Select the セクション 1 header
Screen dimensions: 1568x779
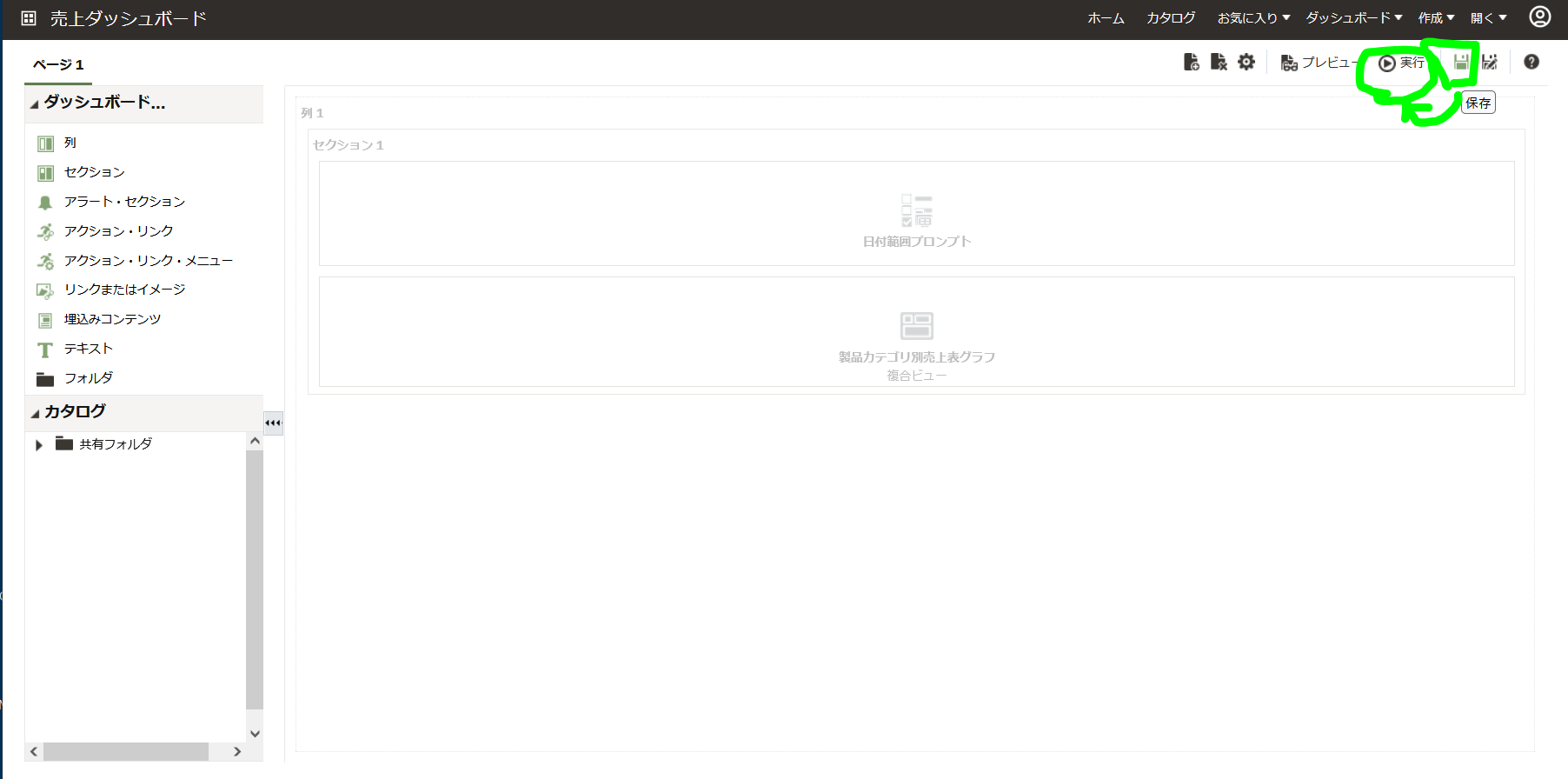[348, 145]
